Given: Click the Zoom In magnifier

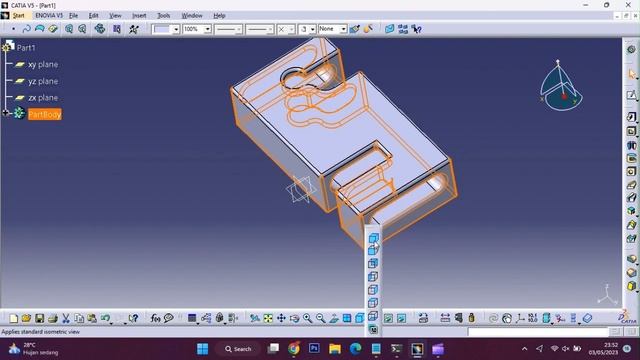Looking at the screenshot, I should pos(307,318).
